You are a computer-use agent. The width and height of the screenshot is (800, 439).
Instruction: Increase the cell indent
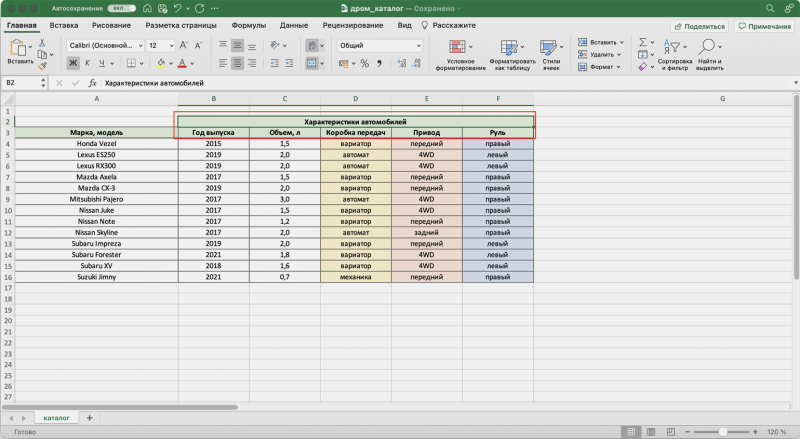(x=289, y=63)
